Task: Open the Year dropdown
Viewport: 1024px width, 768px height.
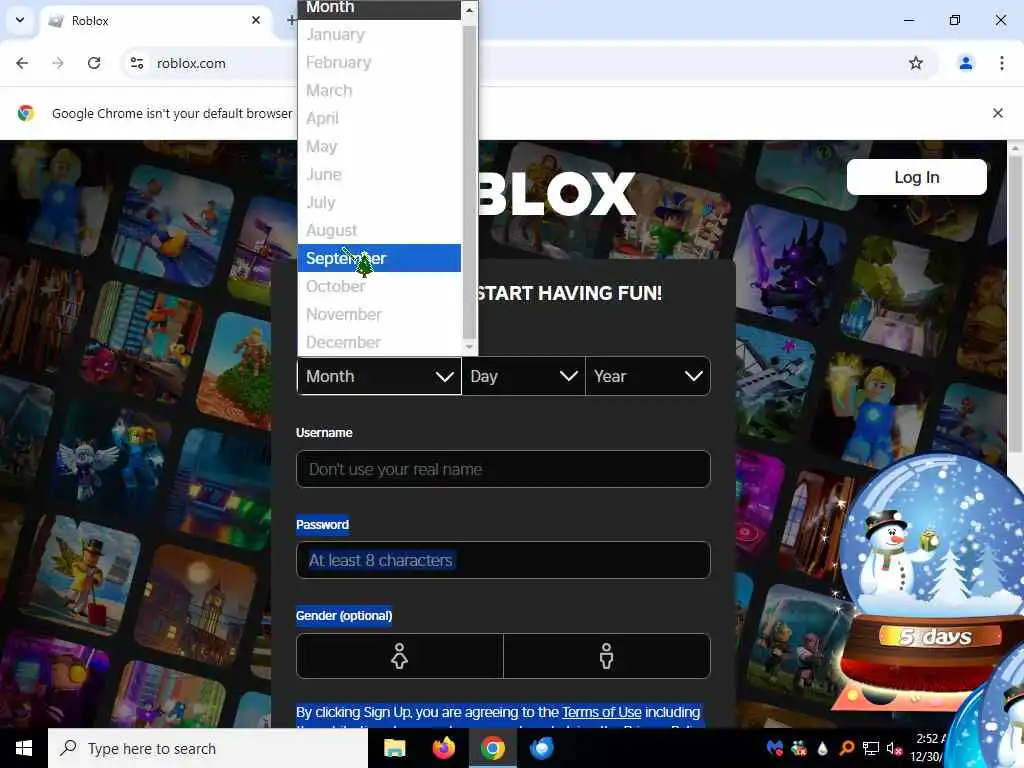Action: coord(648,376)
